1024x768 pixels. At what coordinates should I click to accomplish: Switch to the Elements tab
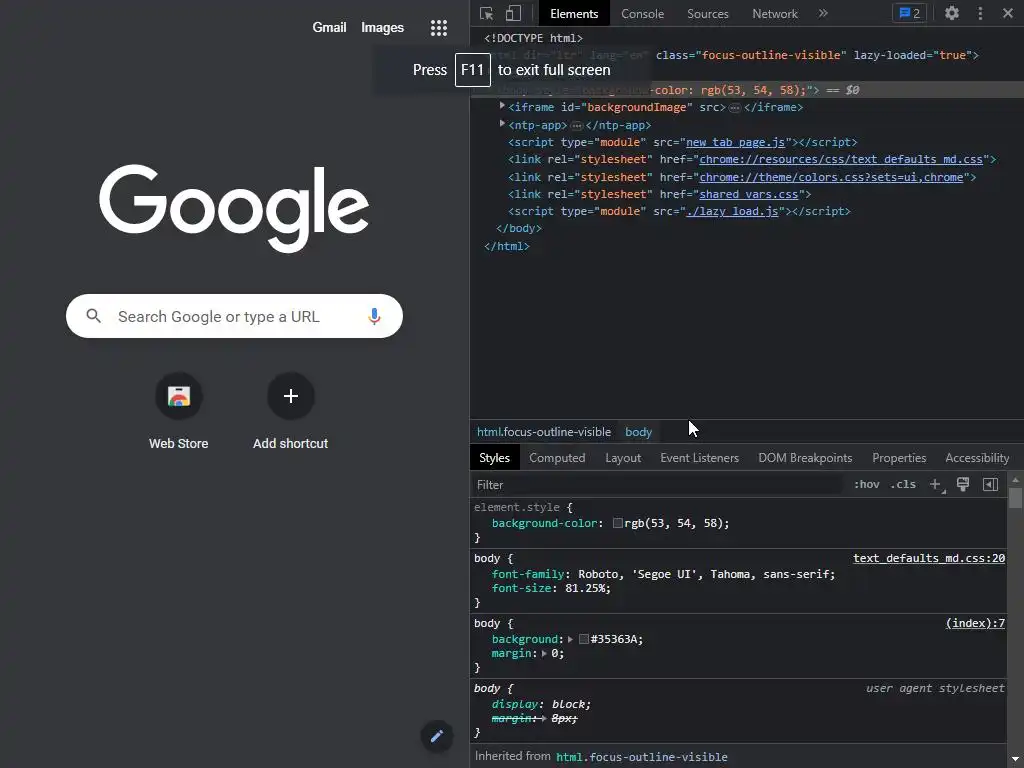click(x=574, y=14)
